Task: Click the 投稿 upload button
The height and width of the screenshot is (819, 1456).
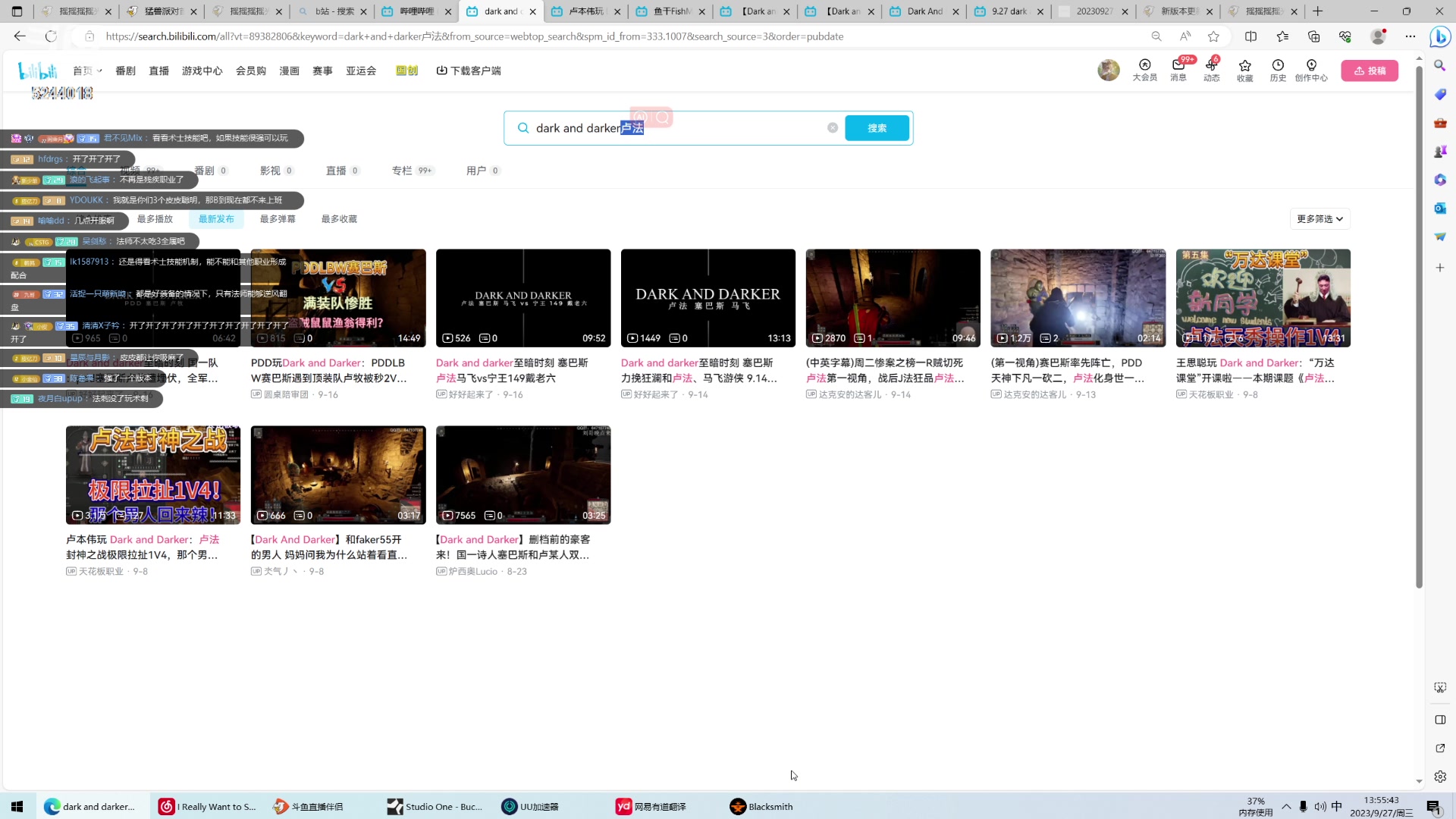Action: coord(1370,71)
